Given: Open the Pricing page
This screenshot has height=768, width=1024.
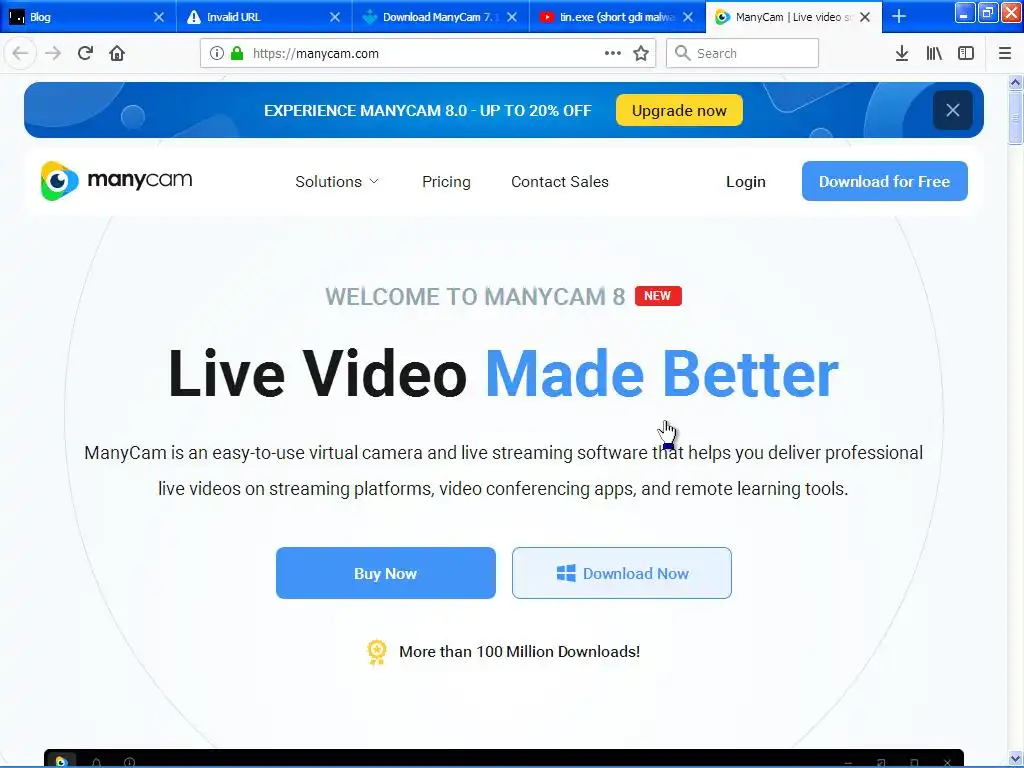Looking at the screenshot, I should point(446,182).
